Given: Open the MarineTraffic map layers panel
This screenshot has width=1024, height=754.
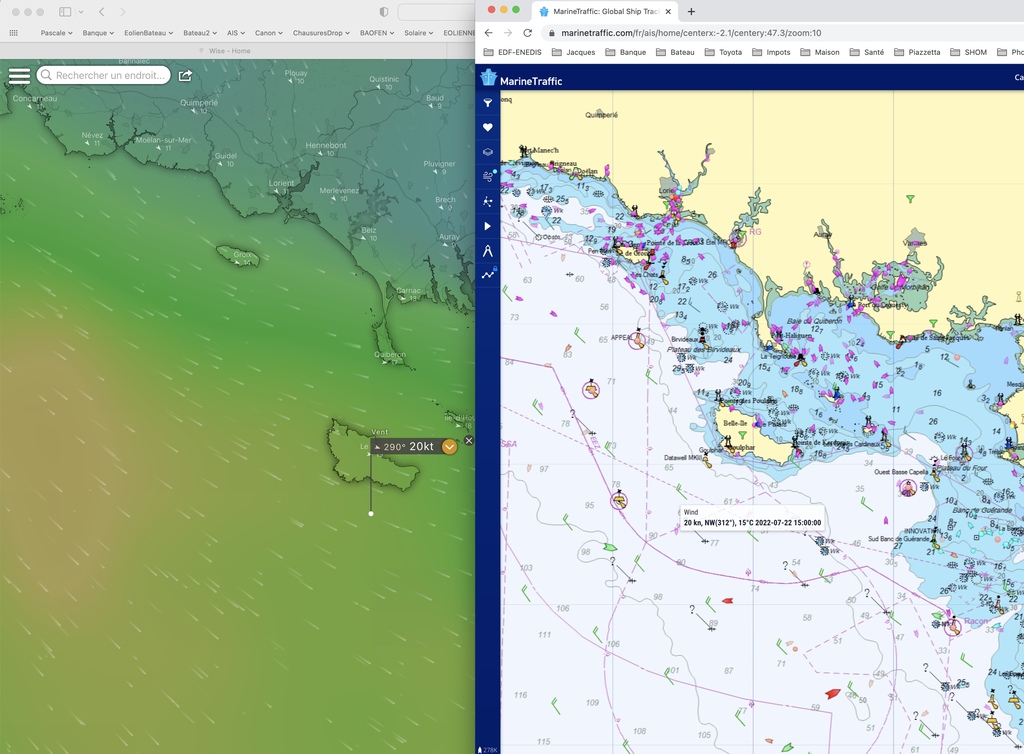Looking at the screenshot, I should [487, 152].
